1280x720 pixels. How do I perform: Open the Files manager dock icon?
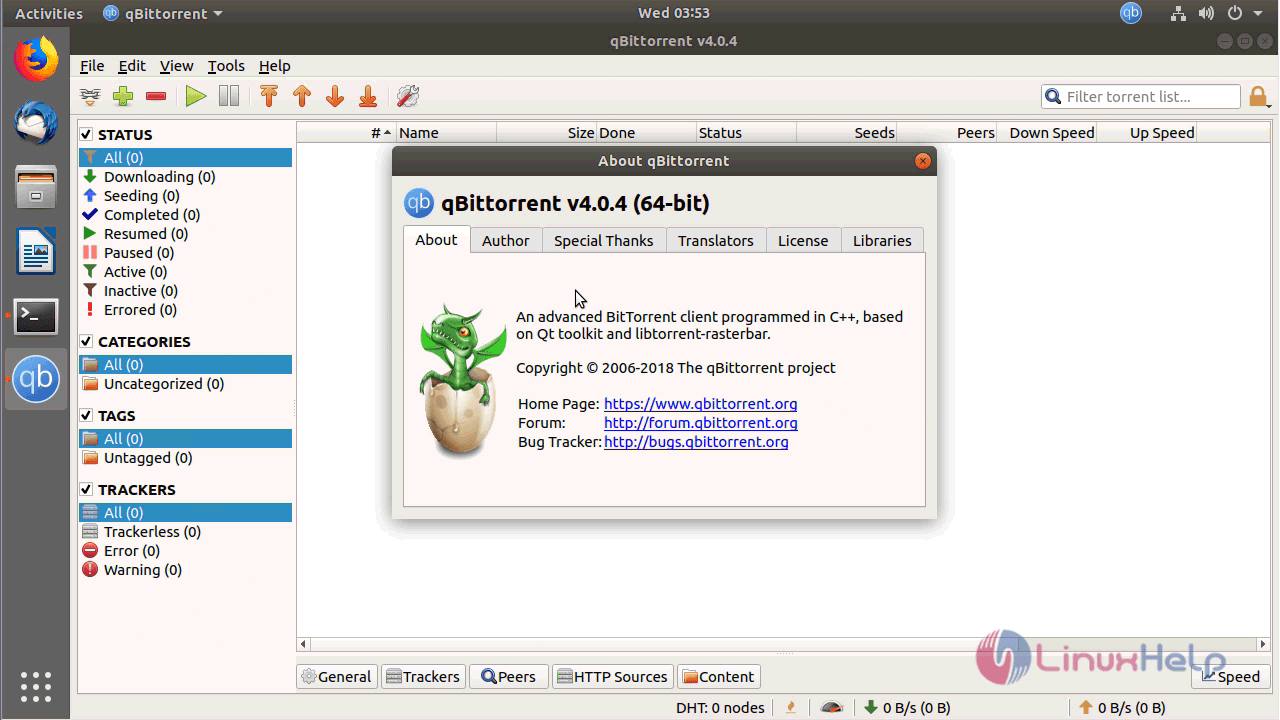(36, 187)
